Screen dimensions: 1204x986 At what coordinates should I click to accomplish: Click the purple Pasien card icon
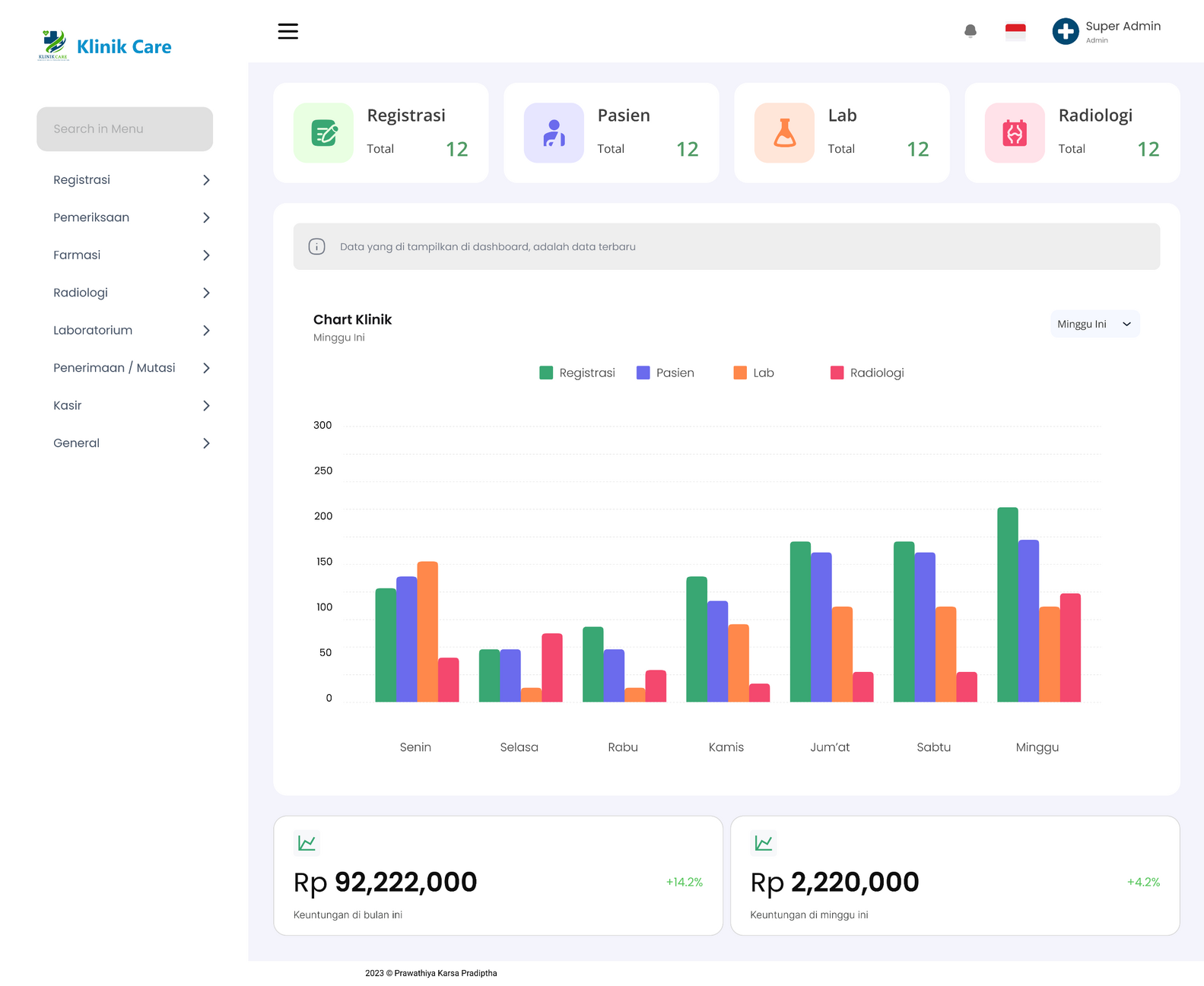554,133
